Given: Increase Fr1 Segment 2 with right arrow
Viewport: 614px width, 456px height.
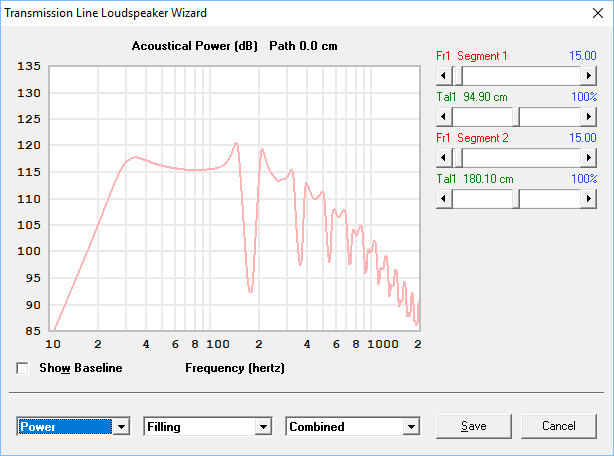Looking at the screenshot, I should click(589, 157).
